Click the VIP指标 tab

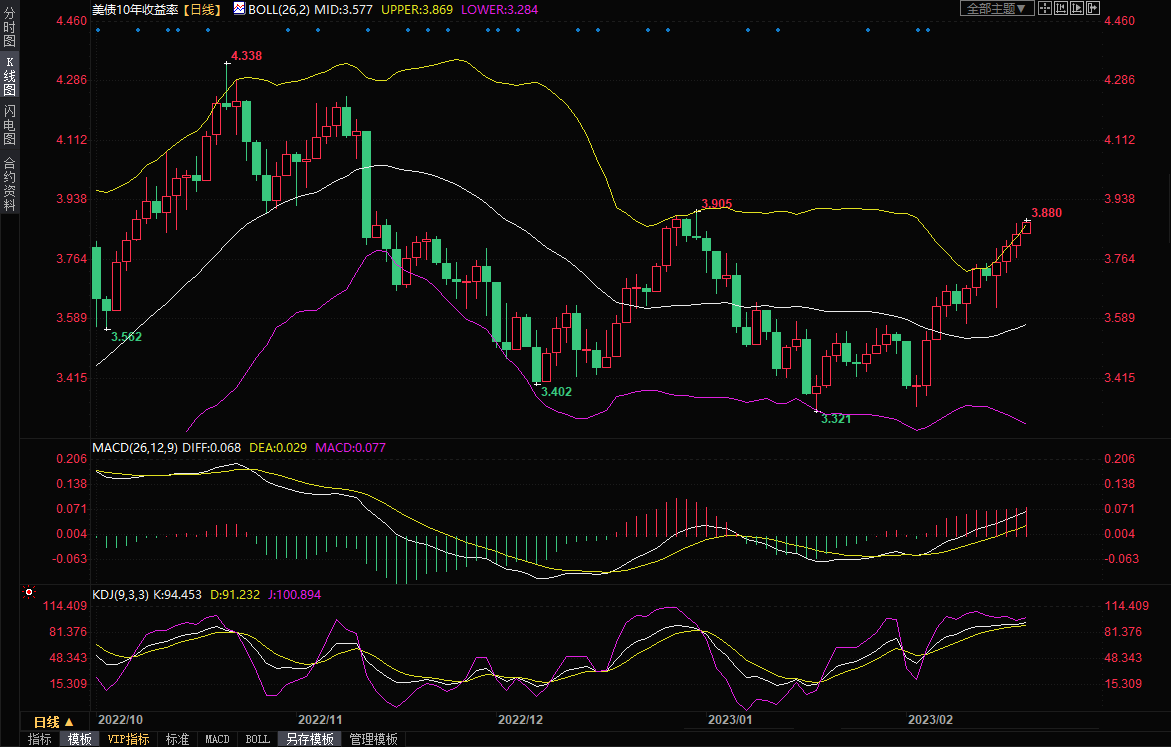[128, 739]
